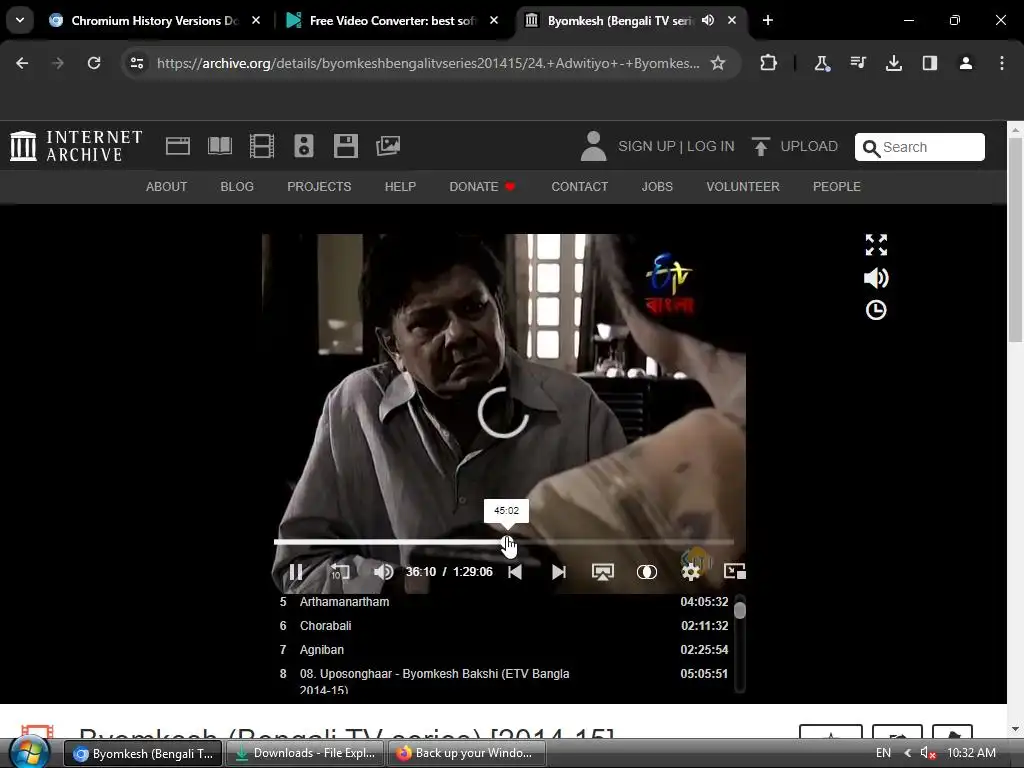Play playlist item 08. Uposonghaar

click(504, 680)
